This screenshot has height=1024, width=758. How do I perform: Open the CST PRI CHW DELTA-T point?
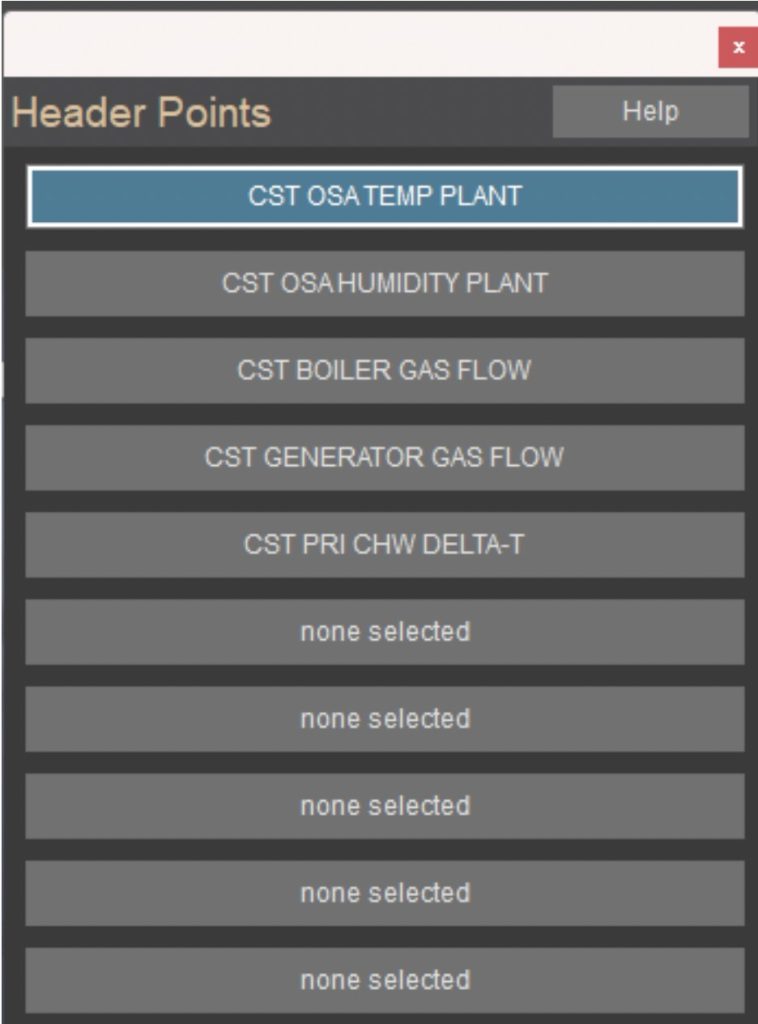pos(384,544)
